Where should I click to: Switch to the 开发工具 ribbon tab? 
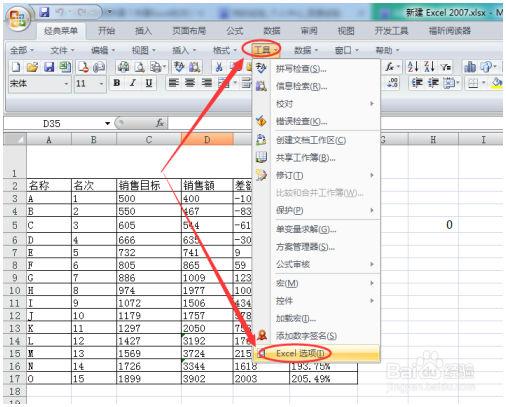[x=391, y=31]
